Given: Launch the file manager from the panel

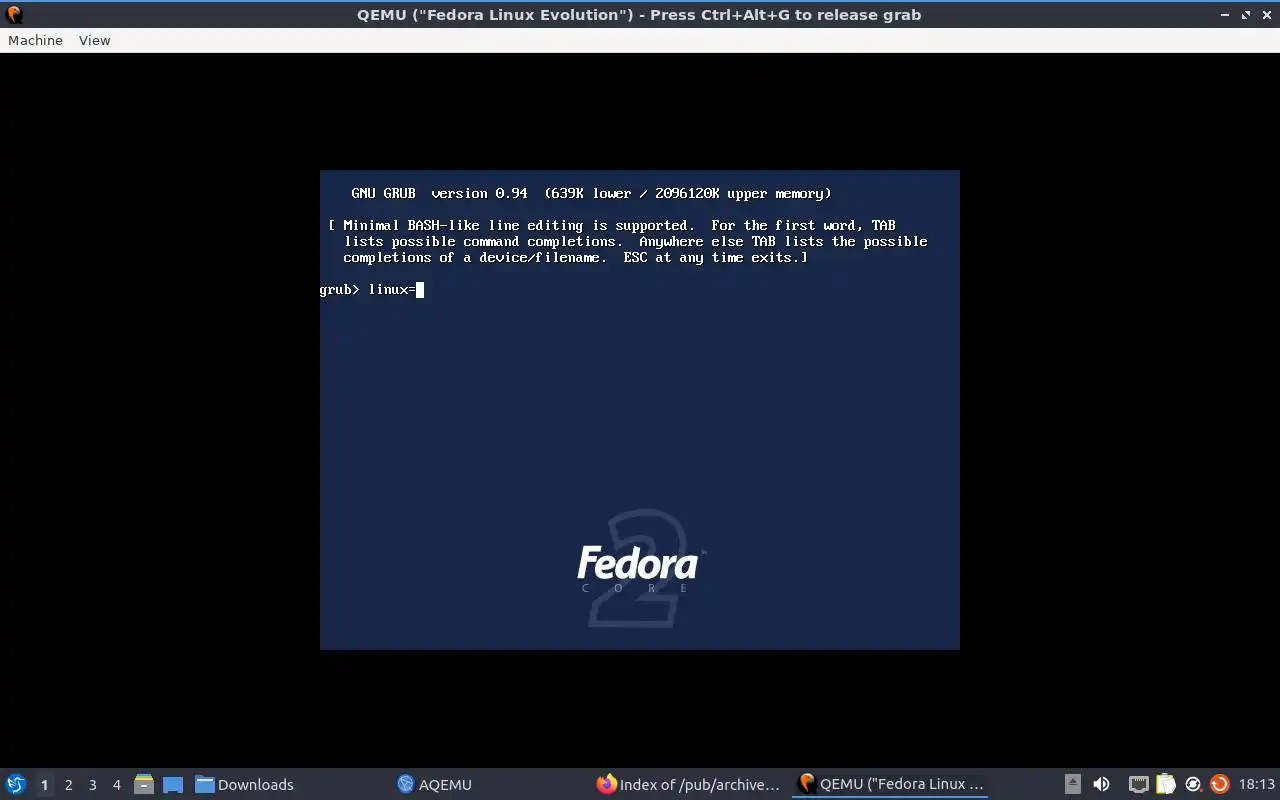Looking at the screenshot, I should tap(143, 784).
